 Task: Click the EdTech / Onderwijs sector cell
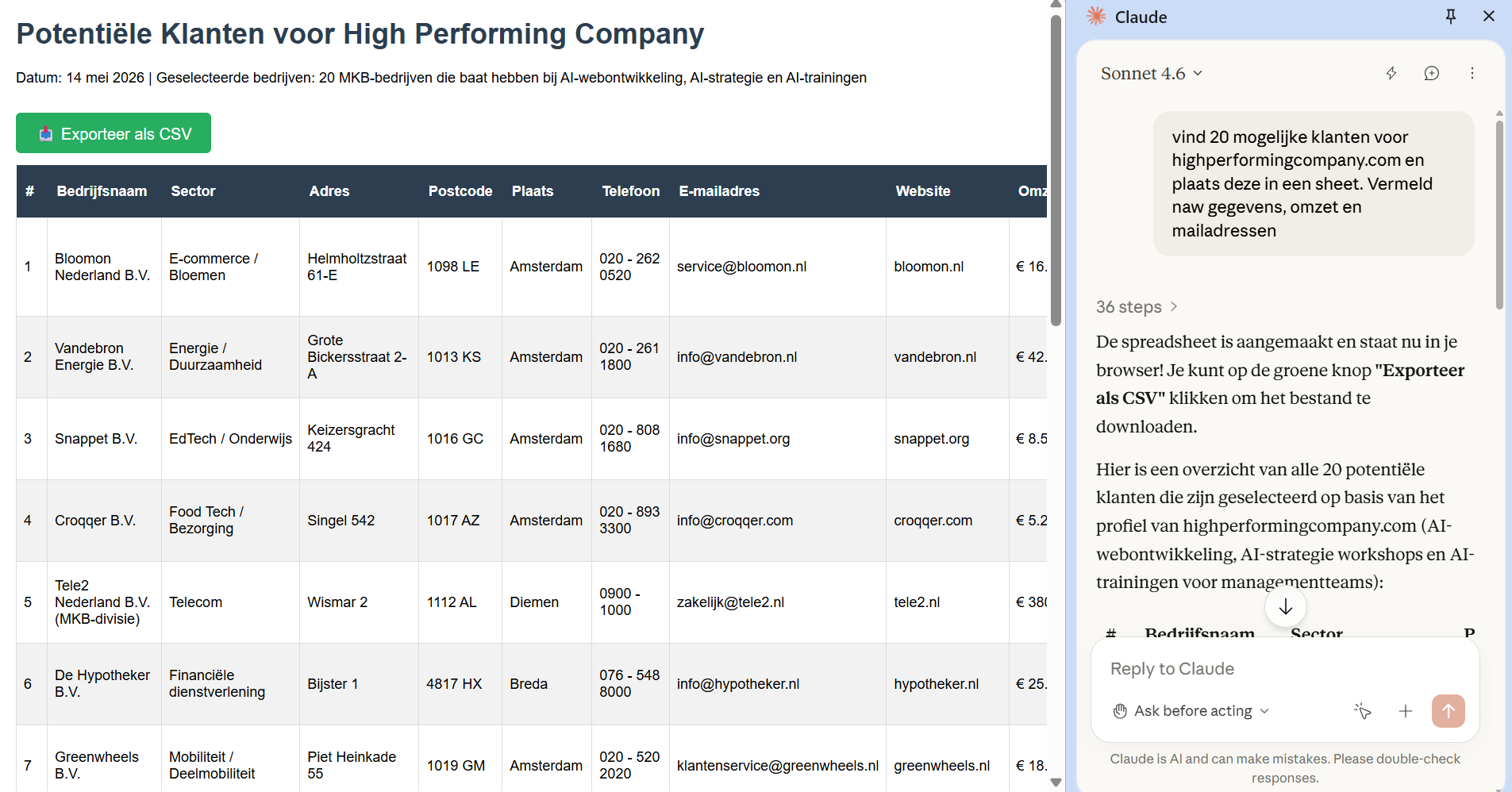(230, 439)
